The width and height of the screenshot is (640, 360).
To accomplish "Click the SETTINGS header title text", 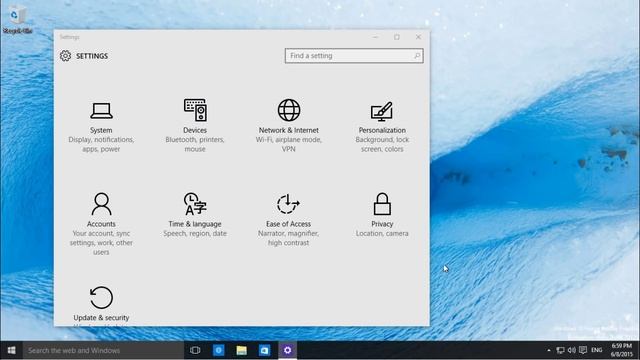I will 92,56.
